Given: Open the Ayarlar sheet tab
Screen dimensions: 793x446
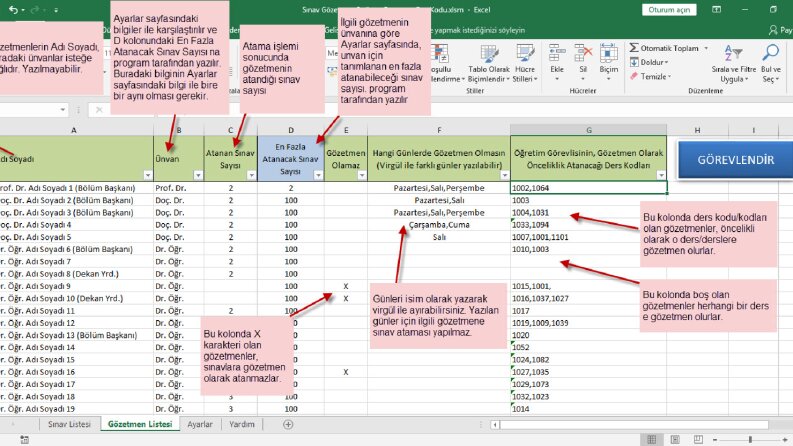Looking at the screenshot, I should click(200, 424).
